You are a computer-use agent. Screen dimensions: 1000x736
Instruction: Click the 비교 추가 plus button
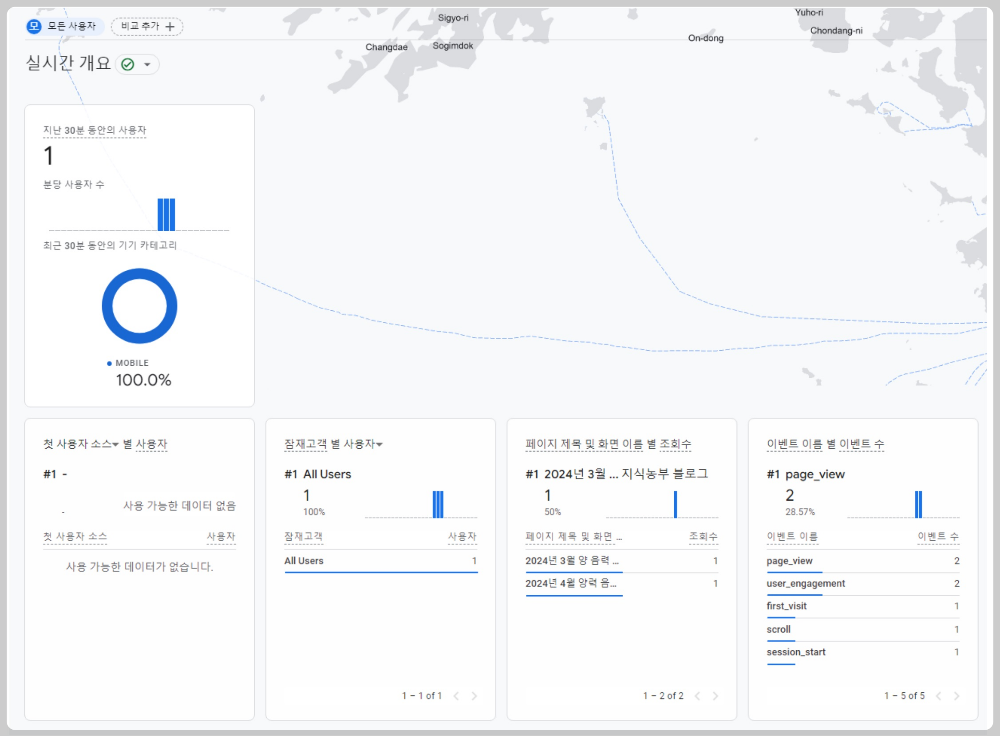[x=147, y=26]
